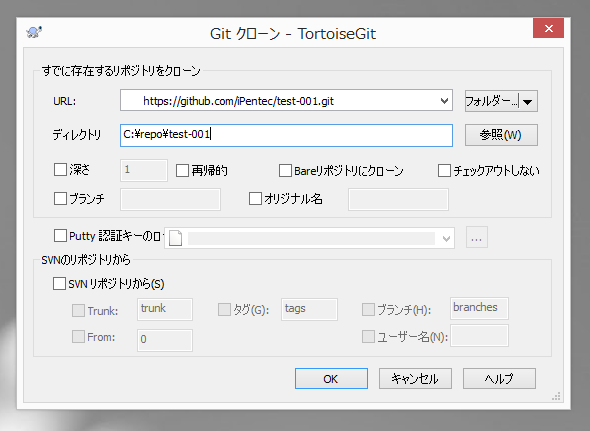
Task: Toggle the タグ(G): checkbox
Action: (224, 310)
